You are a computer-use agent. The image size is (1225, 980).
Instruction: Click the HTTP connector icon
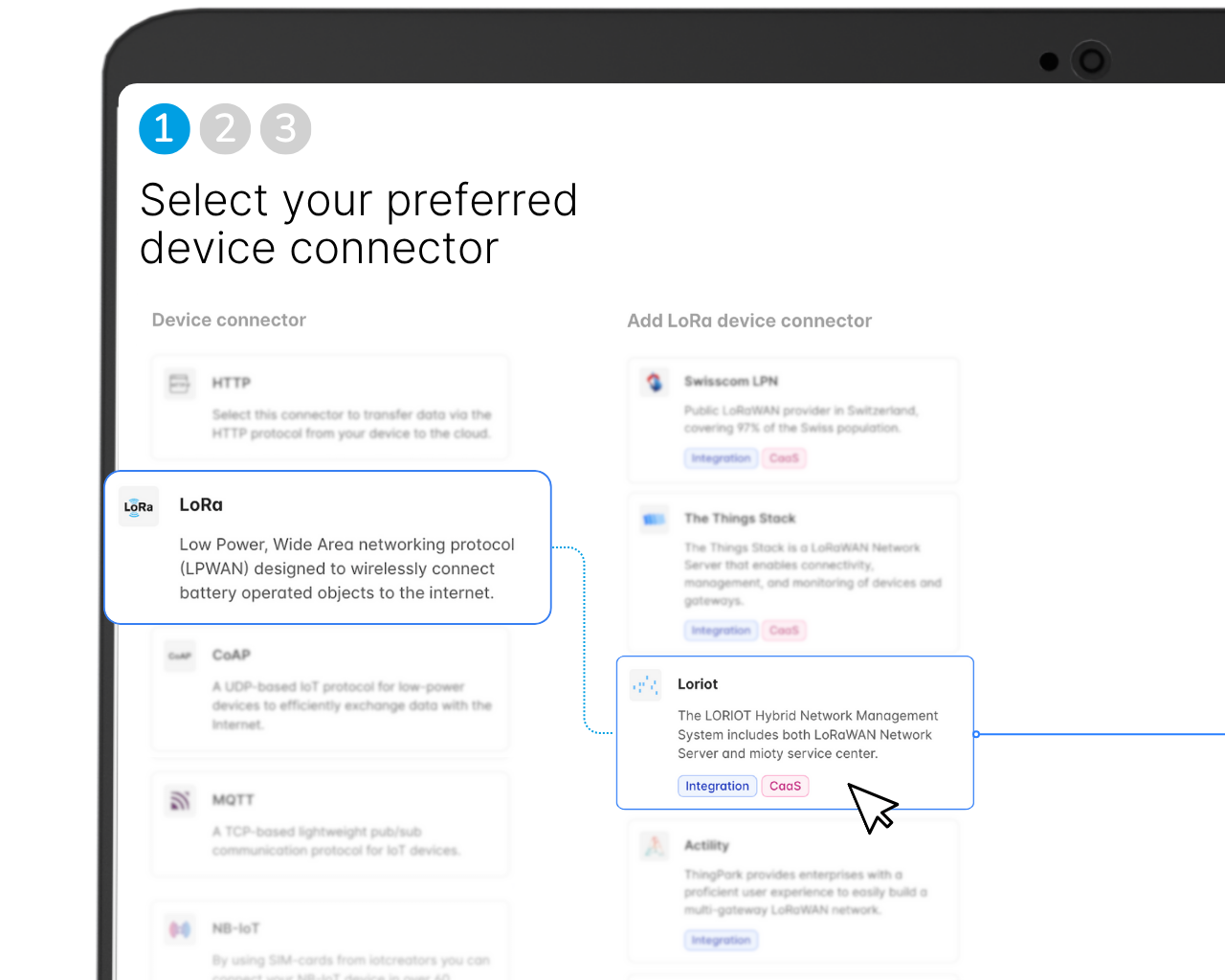(179, 384)
